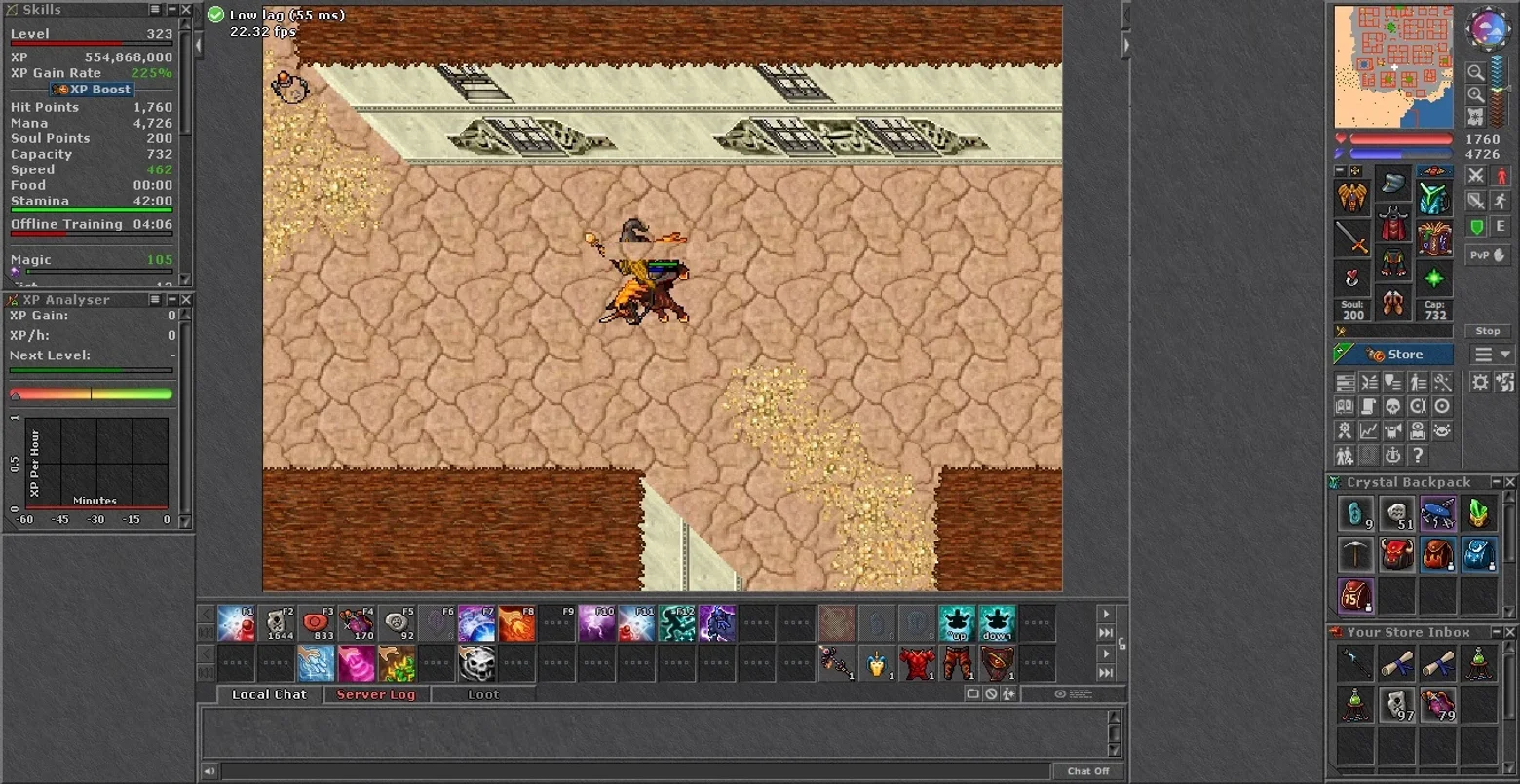This screenshot has width=1520, height=784.
Task: Switch to the Loot tab
Action: tap(483, 694)
